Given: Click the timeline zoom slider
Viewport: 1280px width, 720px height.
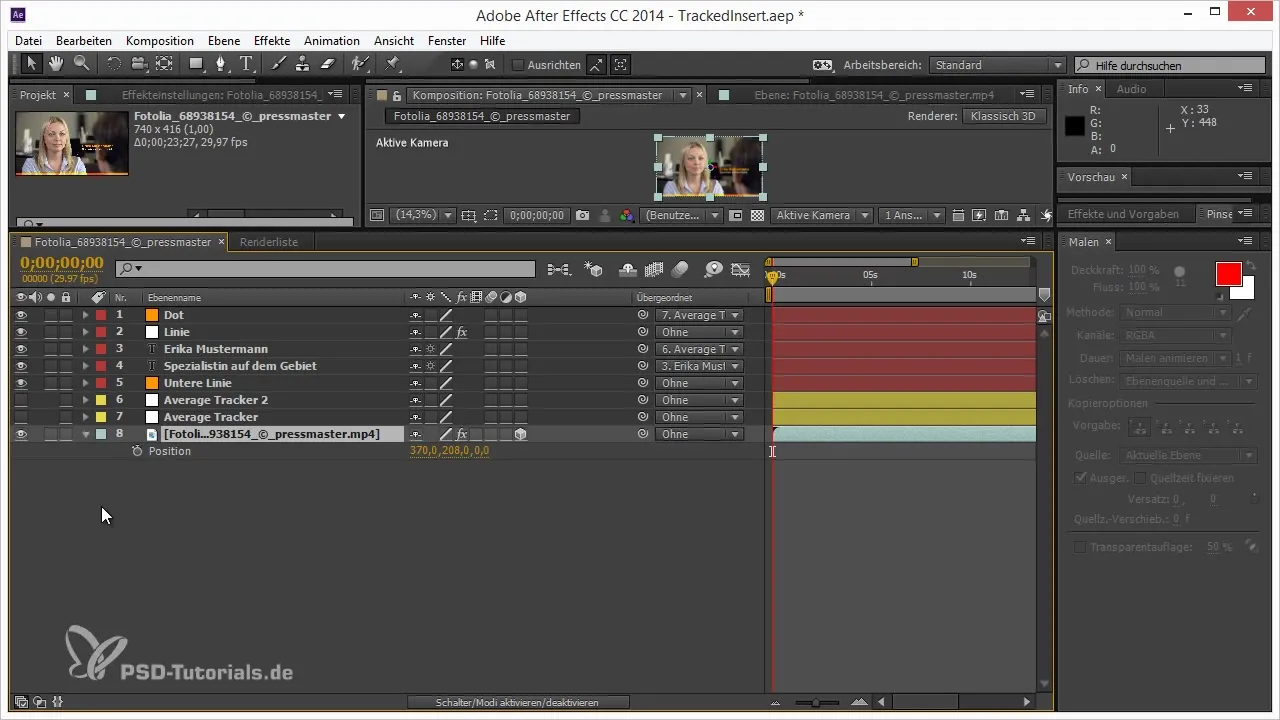Looking at the screenshot, I should pyautogui.click(x=816, y=703).
